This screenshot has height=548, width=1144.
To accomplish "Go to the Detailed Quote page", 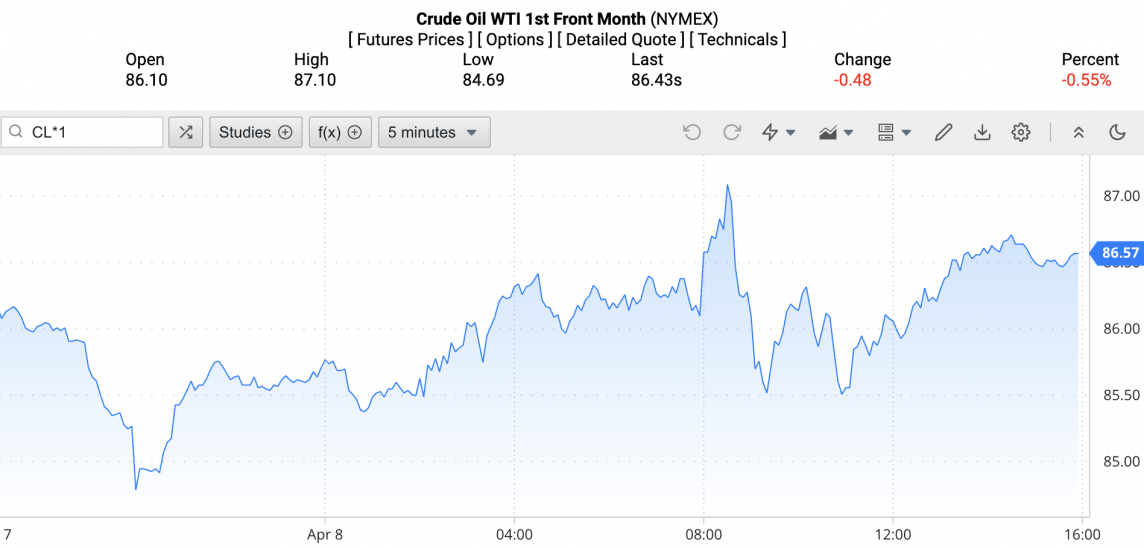I will pos(621,40).
